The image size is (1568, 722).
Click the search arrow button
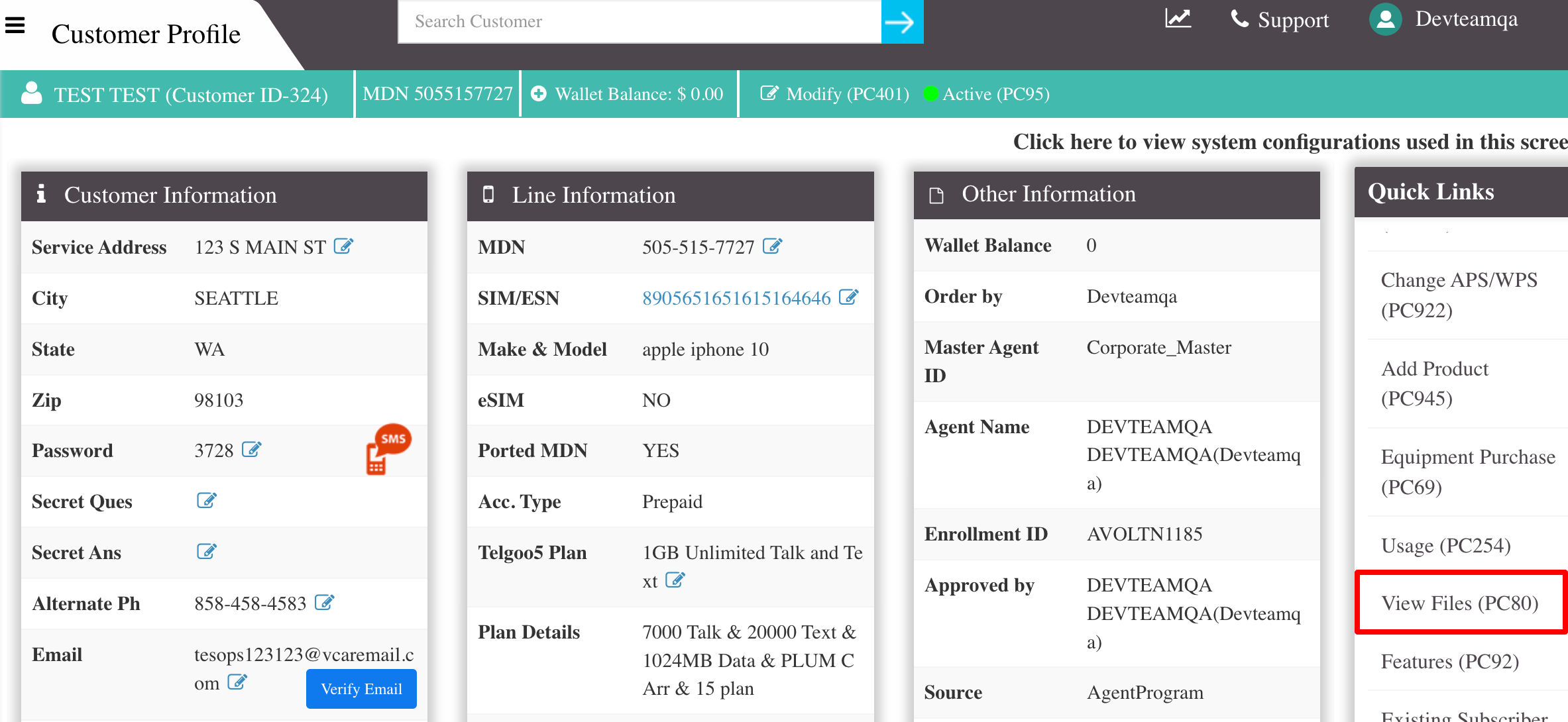(x=902, y=22)
